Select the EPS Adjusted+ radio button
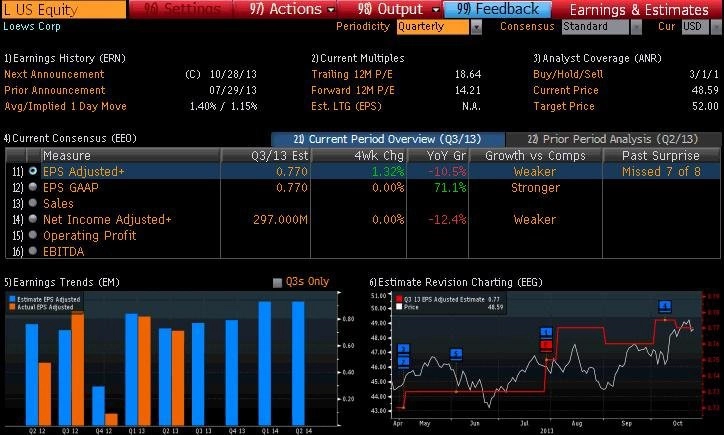Image resolution: width=724 pixels, height=435 pixels. tap(33, 171)
